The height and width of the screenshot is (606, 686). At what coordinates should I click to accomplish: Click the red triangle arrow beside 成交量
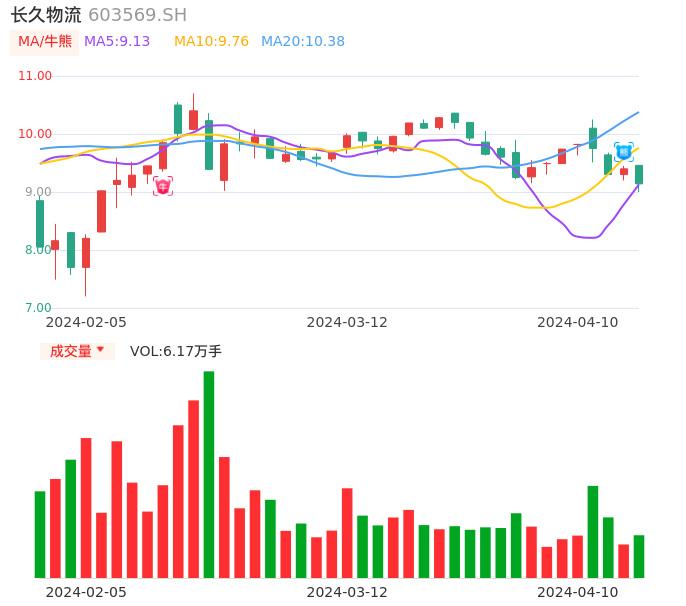pyautogui.click(x=100, y=350)
